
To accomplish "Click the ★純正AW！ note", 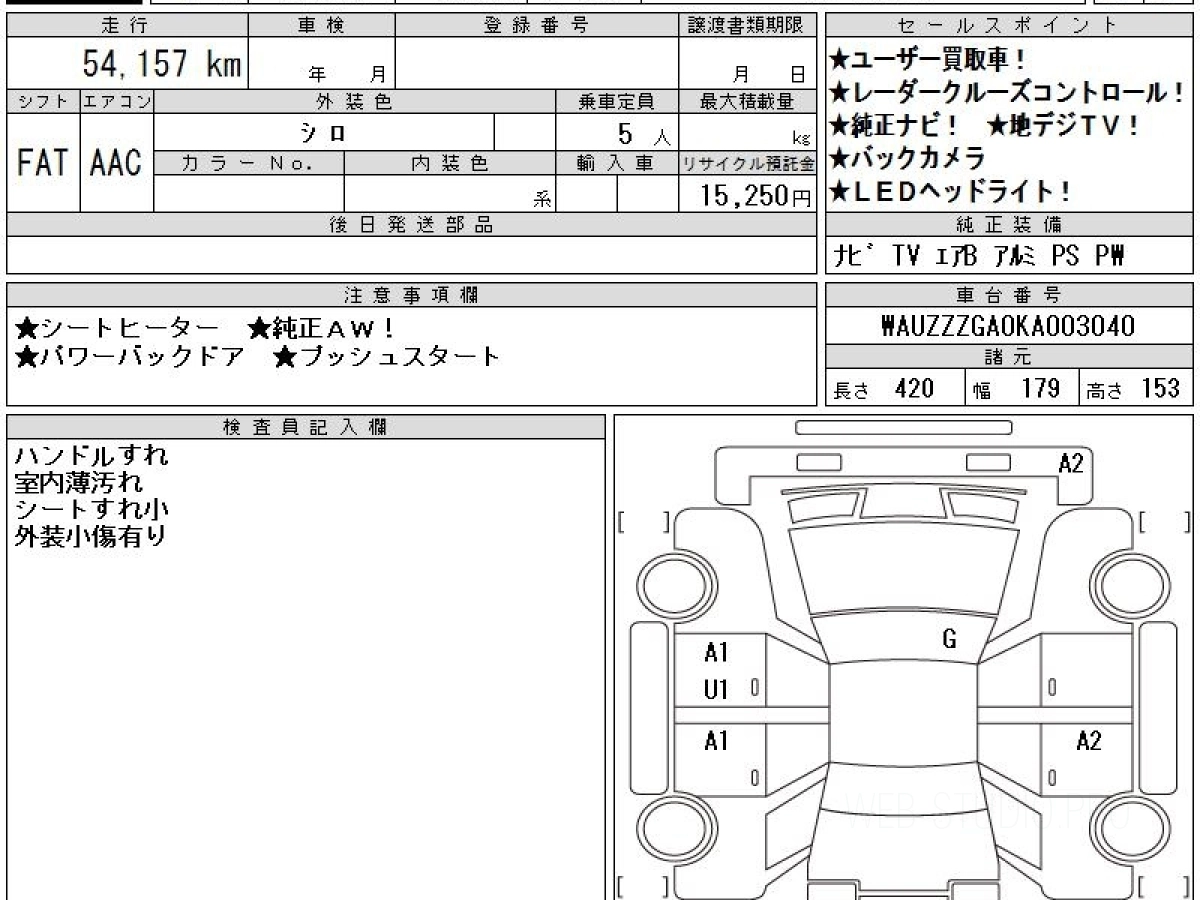I will (x=321, y=328).
